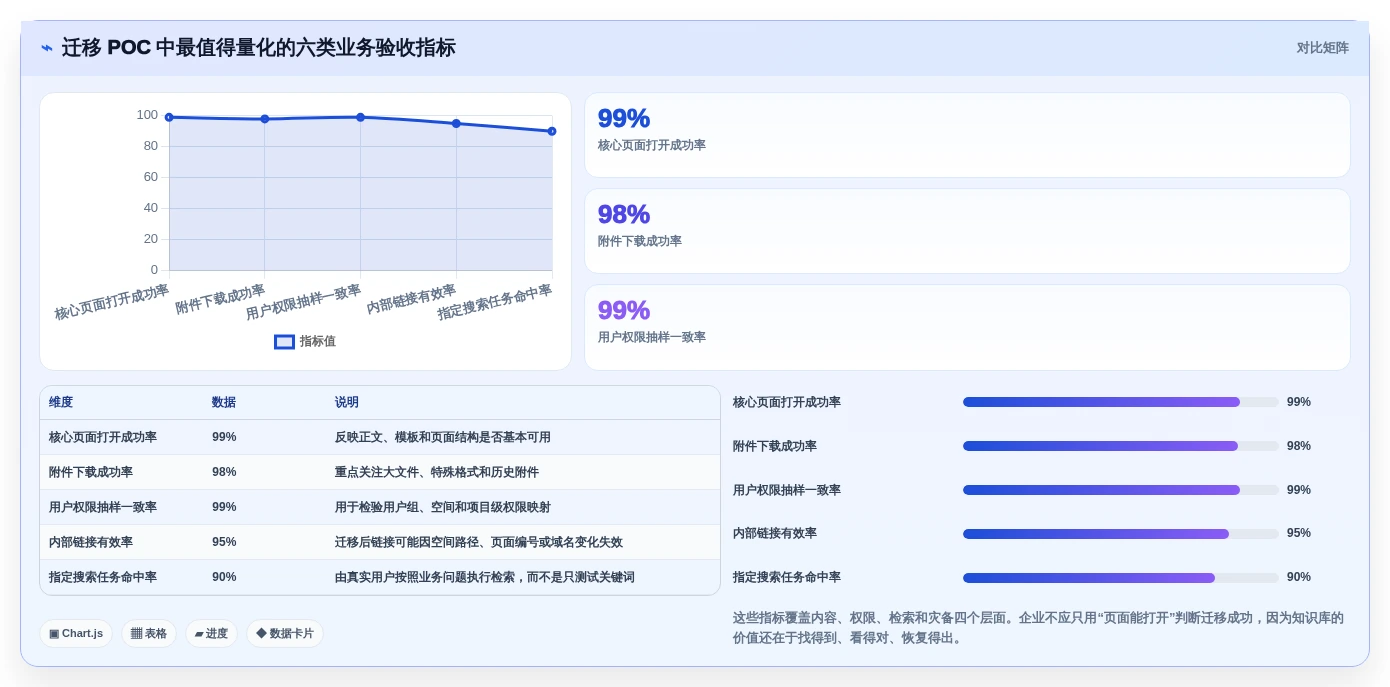The width and height of the screenshot is (1390, 687).
Task: Click the 90% value in the table
Action: coord(224,578)
